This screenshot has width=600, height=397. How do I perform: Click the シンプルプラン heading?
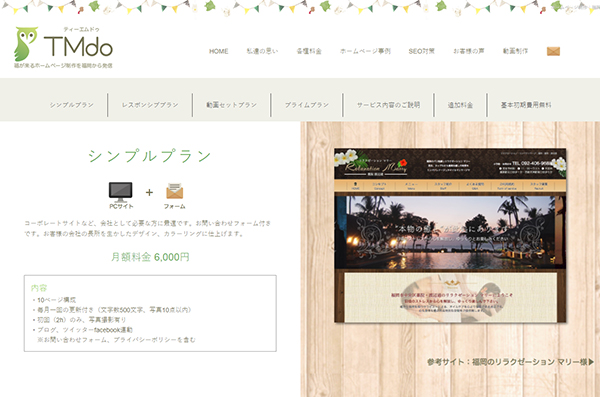150,156
